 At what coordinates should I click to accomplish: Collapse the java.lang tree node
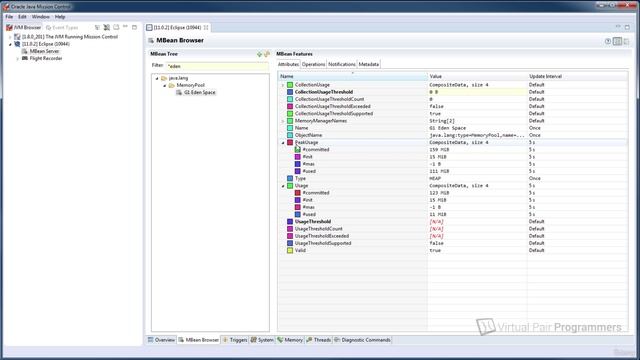tap(157, 78)
